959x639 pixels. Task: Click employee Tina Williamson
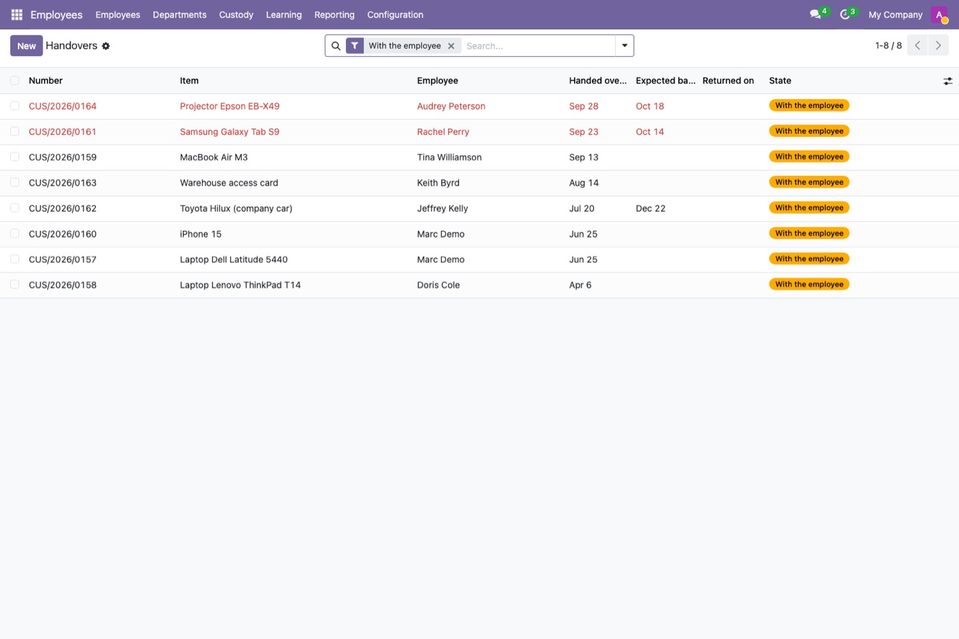[x=450, y=157]
